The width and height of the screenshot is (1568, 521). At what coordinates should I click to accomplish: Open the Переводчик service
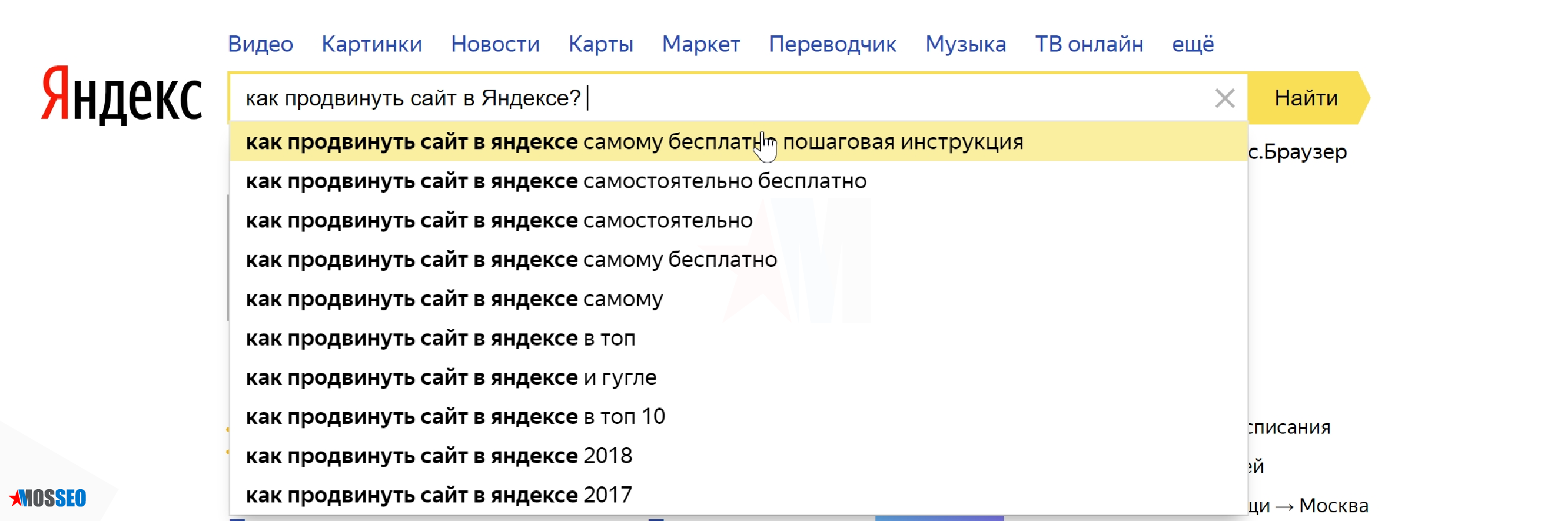832,43
